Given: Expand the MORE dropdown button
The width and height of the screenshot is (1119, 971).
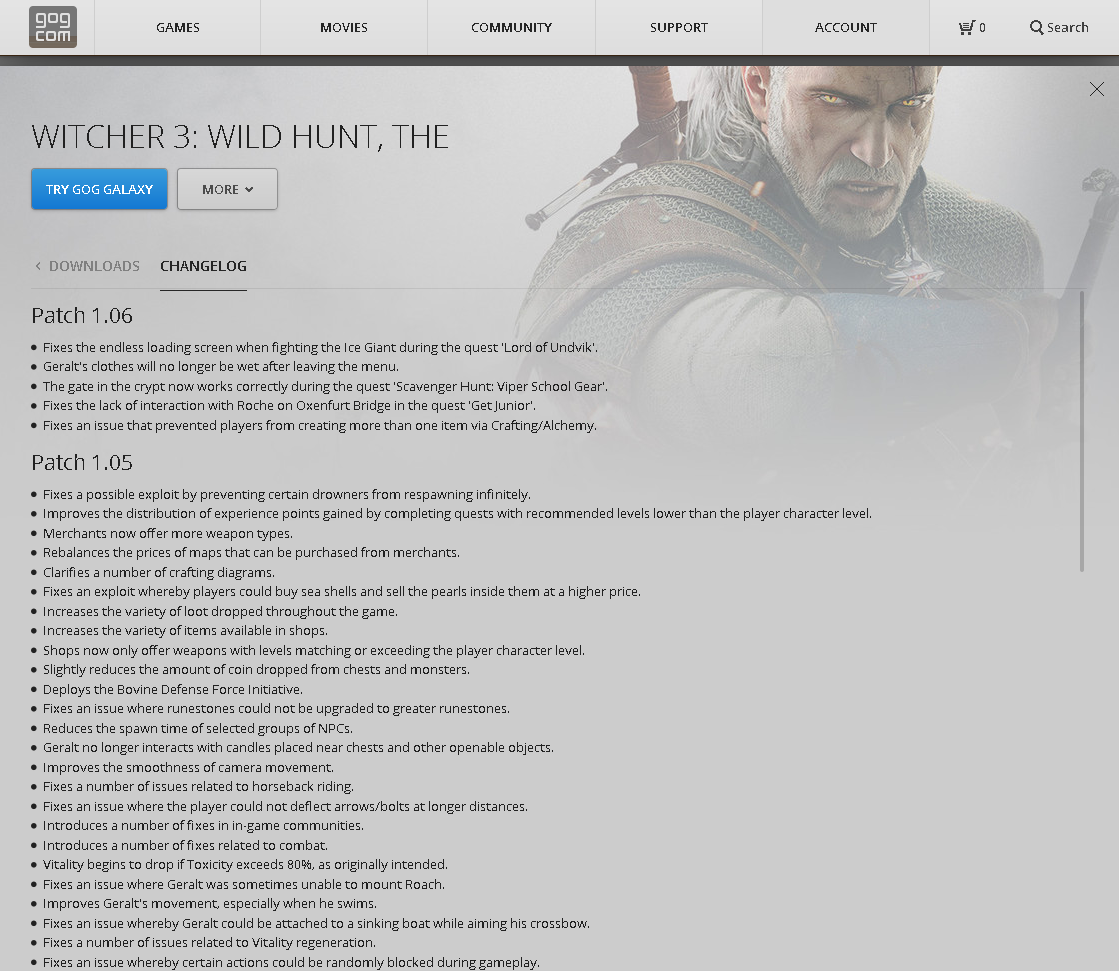Looking at the screenshot, I should point(228,189).
